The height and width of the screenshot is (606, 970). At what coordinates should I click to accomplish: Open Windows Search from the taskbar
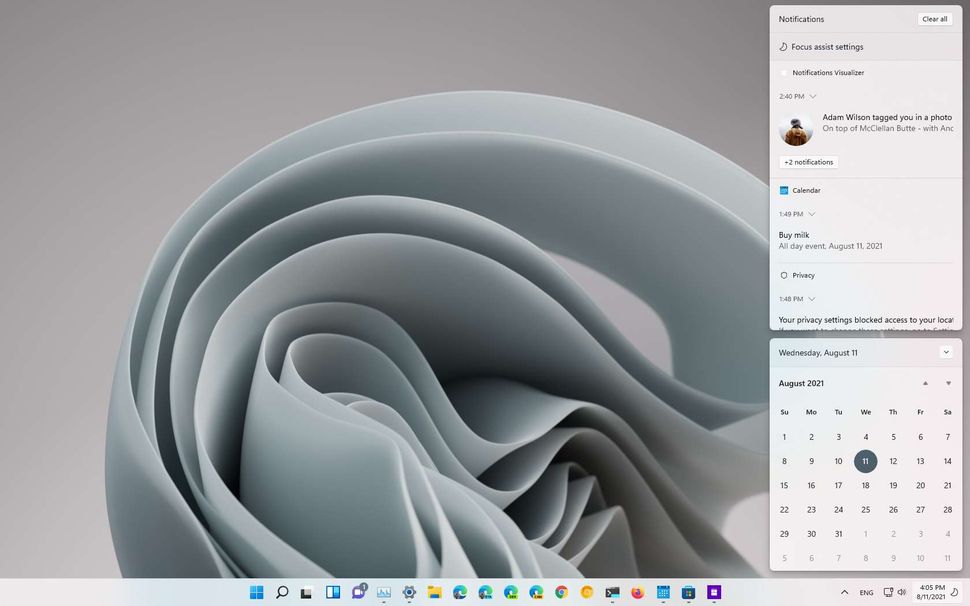[282, 592]
